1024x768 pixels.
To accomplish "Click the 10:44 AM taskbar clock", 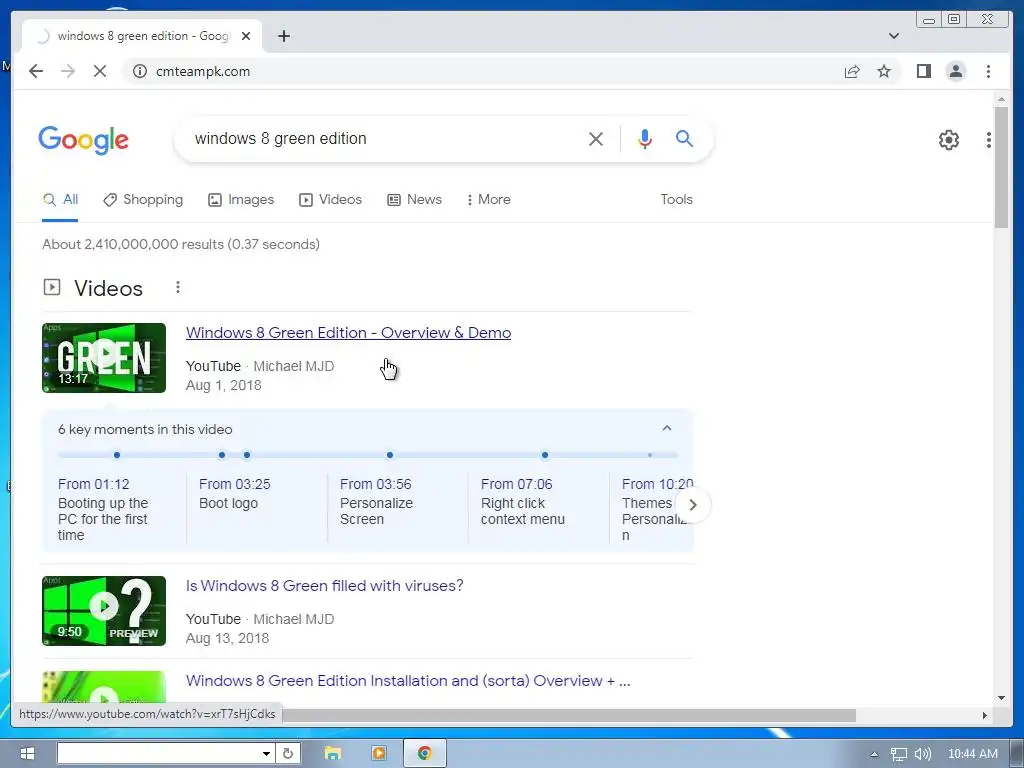I will click(972, 754).
